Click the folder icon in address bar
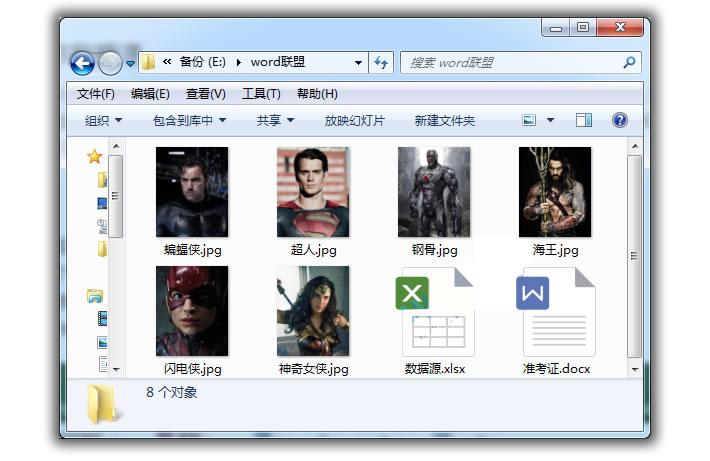Image resolution: width=710 pixels, height=461 pixels. [148, 62]
